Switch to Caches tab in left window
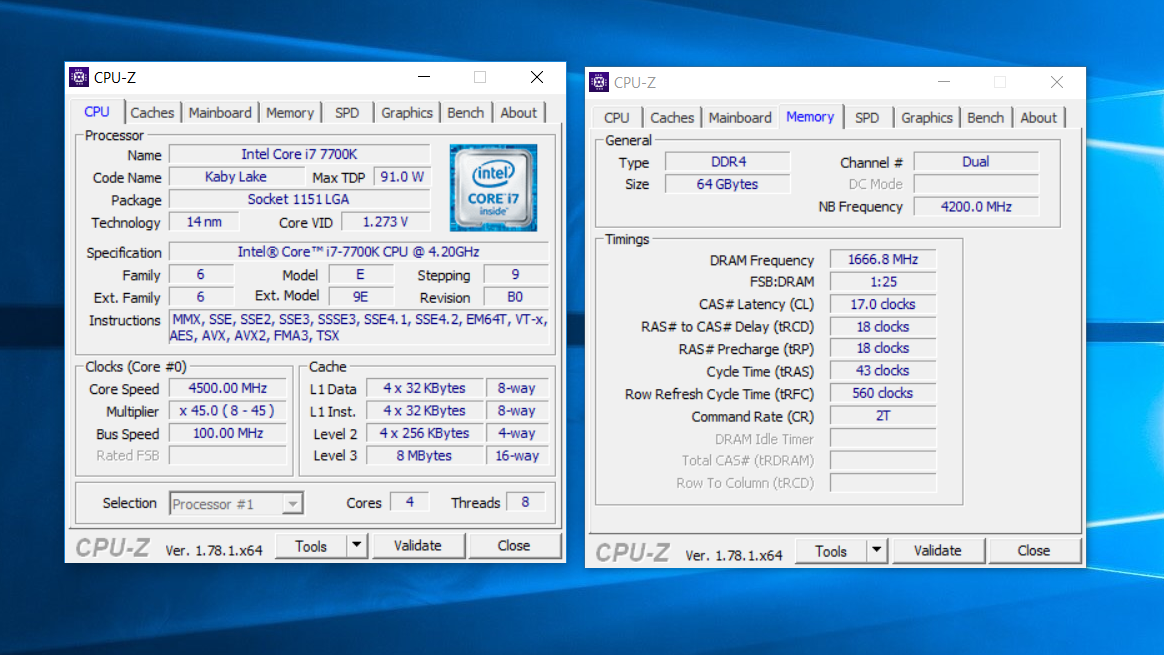 [x=152, y=113]
